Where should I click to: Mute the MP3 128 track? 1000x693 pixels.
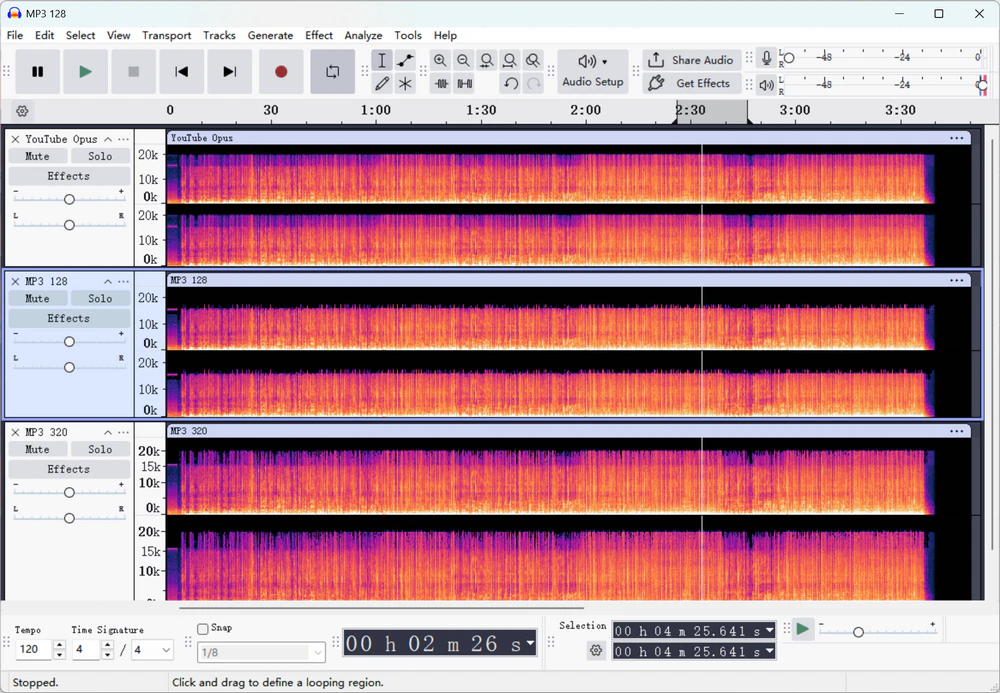click(x=37, y=298)
